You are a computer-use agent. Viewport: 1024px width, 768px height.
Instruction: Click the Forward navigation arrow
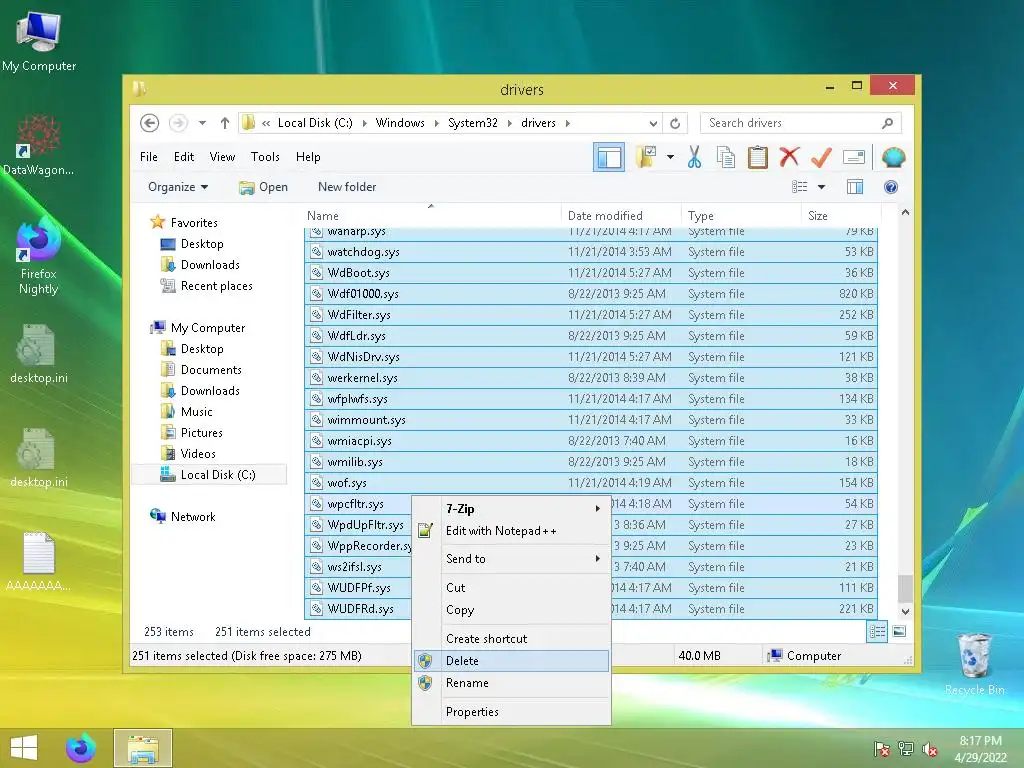tap(178, 123)
